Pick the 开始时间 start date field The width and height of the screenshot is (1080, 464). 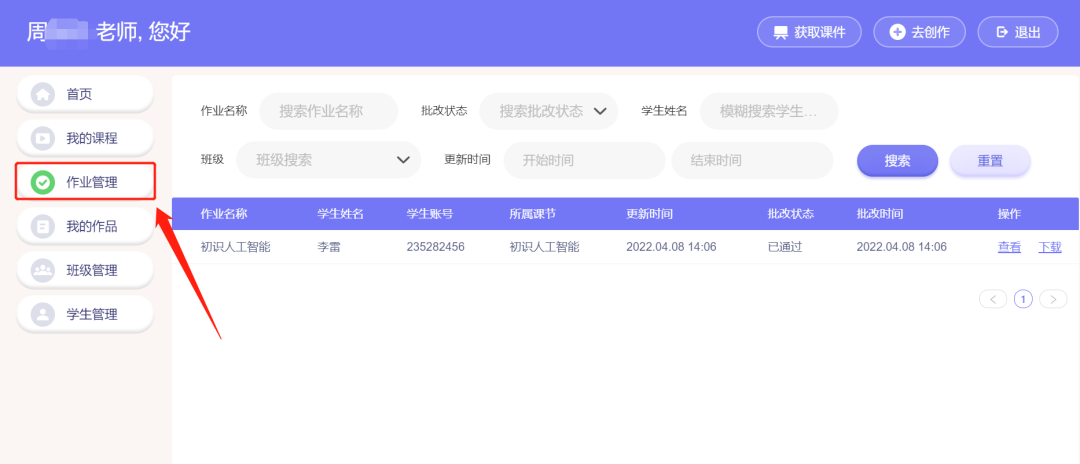(584, 160)
